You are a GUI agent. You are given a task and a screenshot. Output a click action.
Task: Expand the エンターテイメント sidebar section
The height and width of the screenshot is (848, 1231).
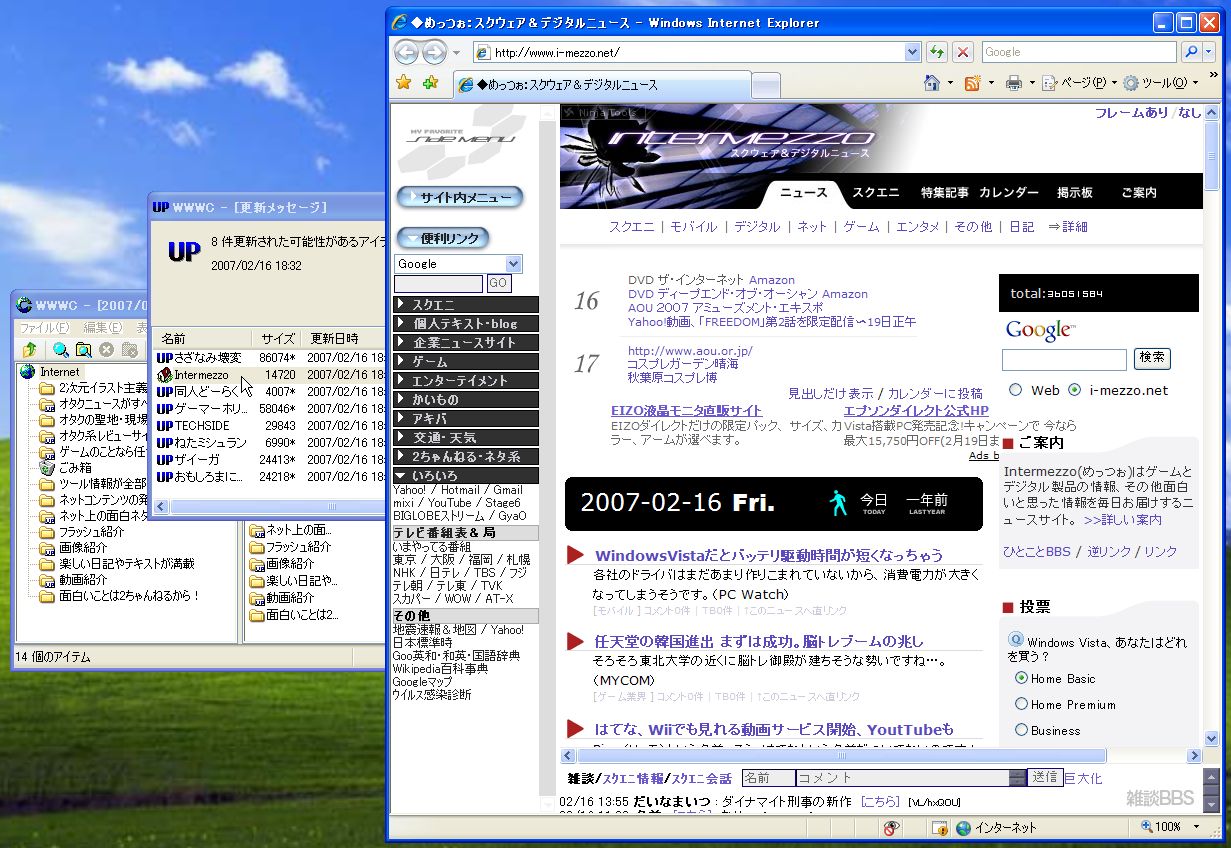click(466, 381)
